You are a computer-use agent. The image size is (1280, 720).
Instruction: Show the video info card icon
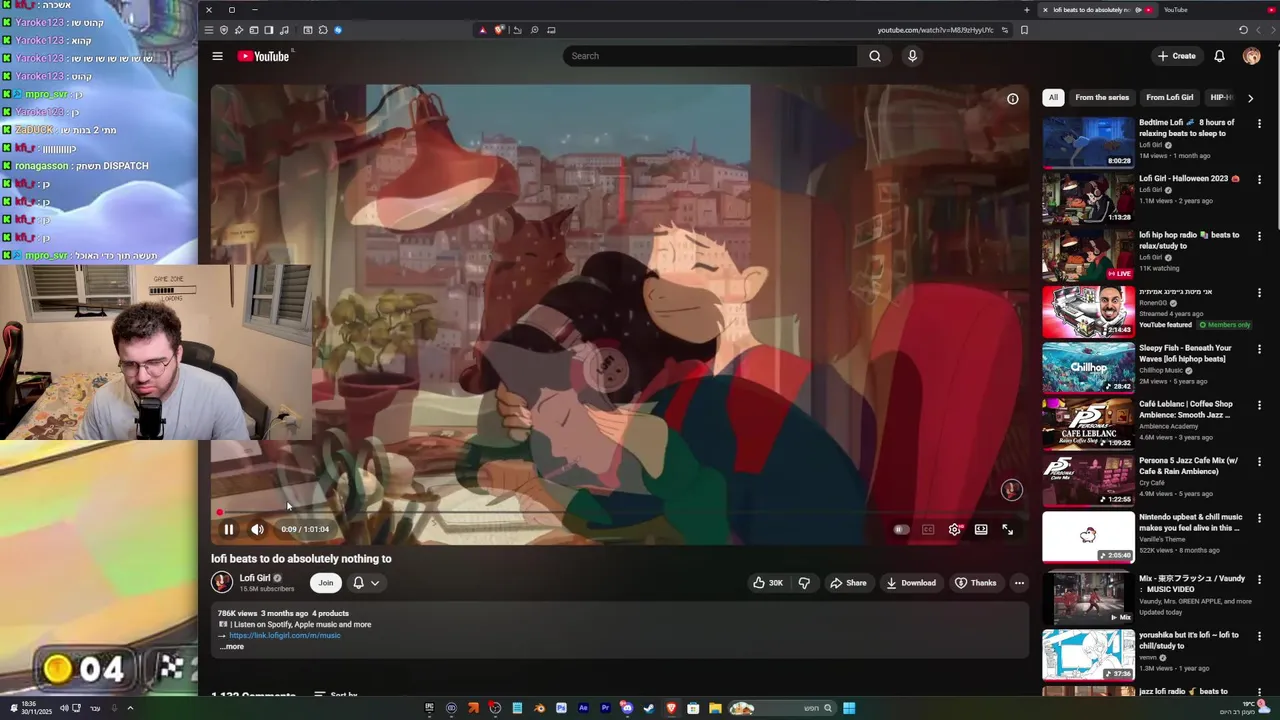[1012, 99]
